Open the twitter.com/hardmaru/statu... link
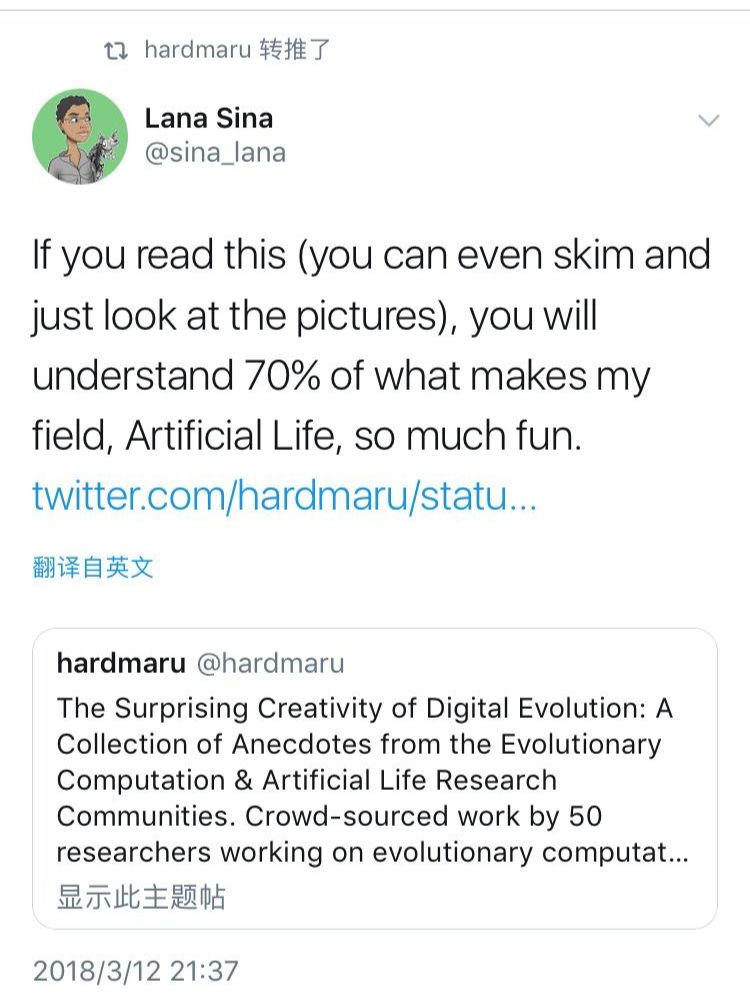This screenshot has width=750, height=1008. (284, 496)
